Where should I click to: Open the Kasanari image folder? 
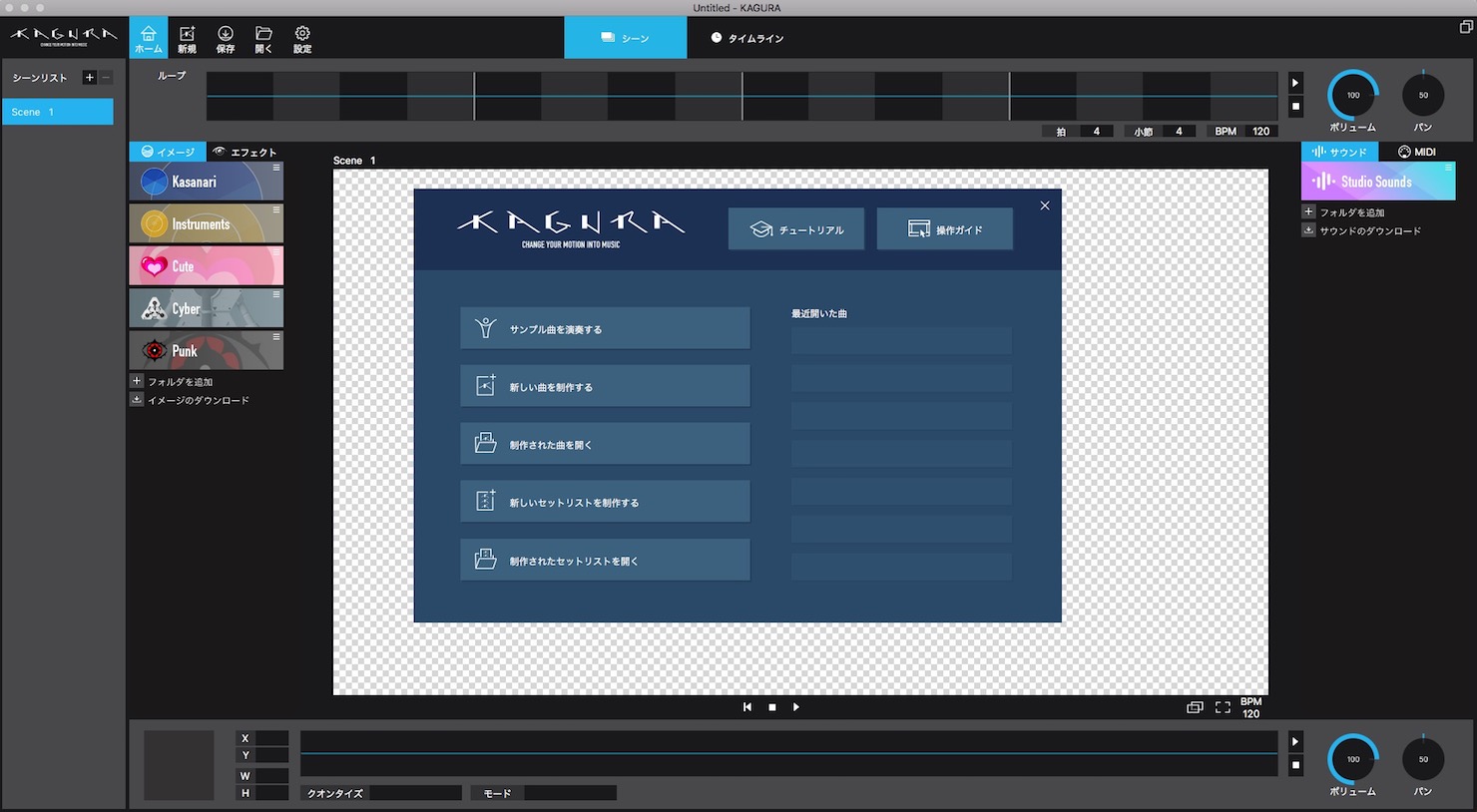(x=206, y=182)
